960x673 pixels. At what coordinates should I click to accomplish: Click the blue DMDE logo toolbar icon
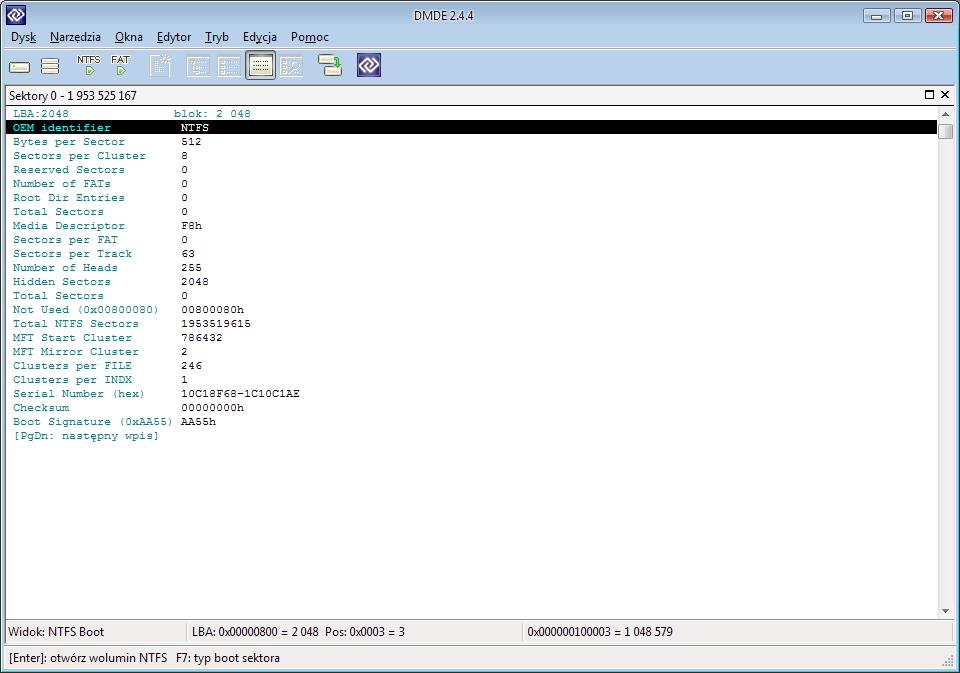point(369,65)
